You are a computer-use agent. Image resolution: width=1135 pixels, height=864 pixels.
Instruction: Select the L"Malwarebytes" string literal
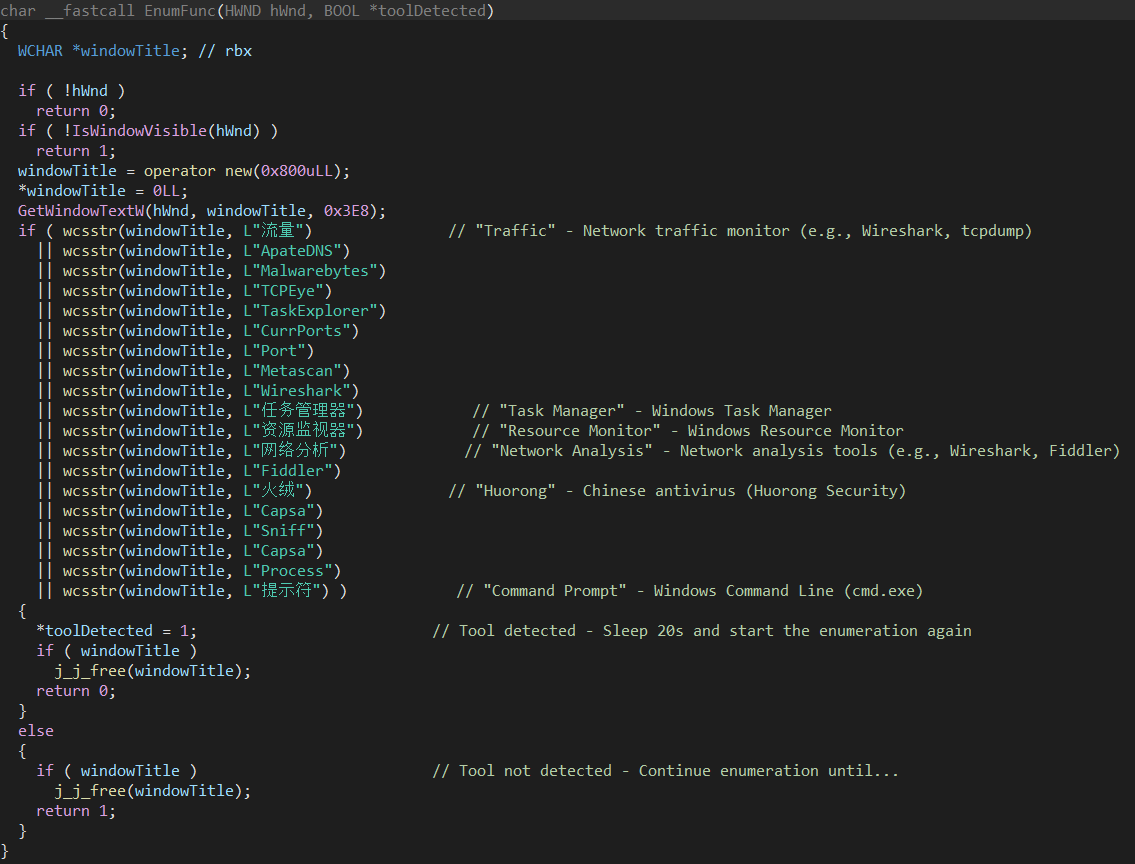pyautogui.click(x=311, y=271)
